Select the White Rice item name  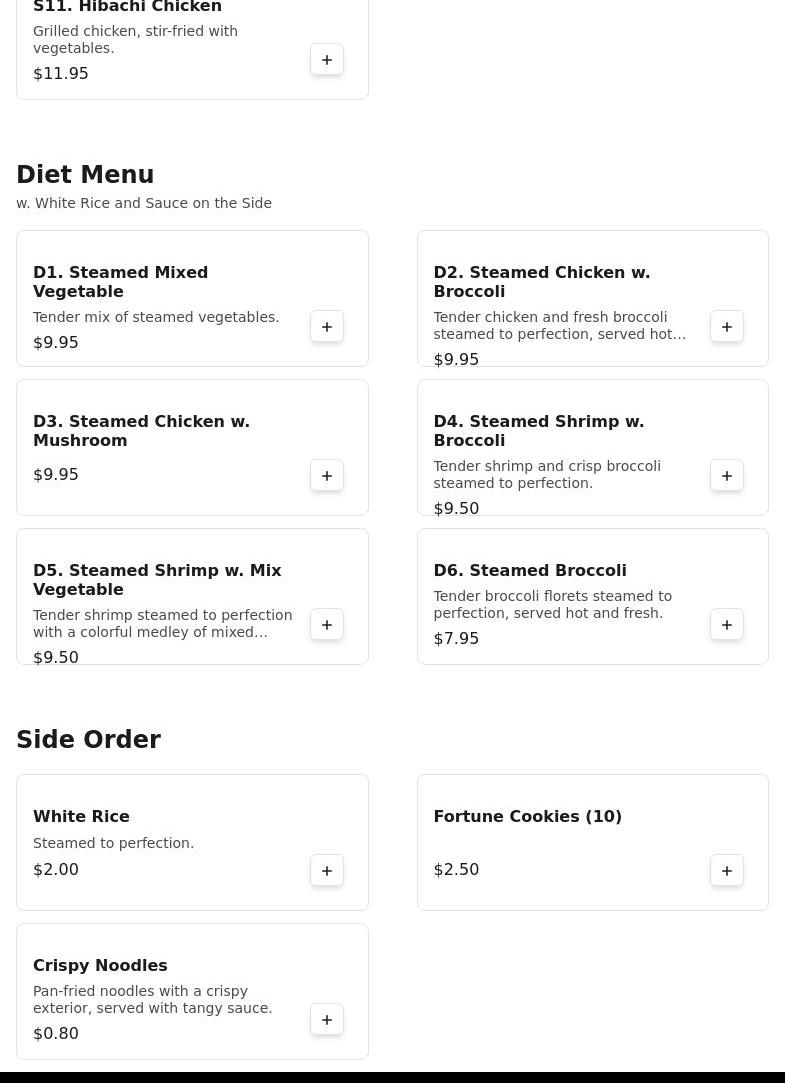[81, 817]
